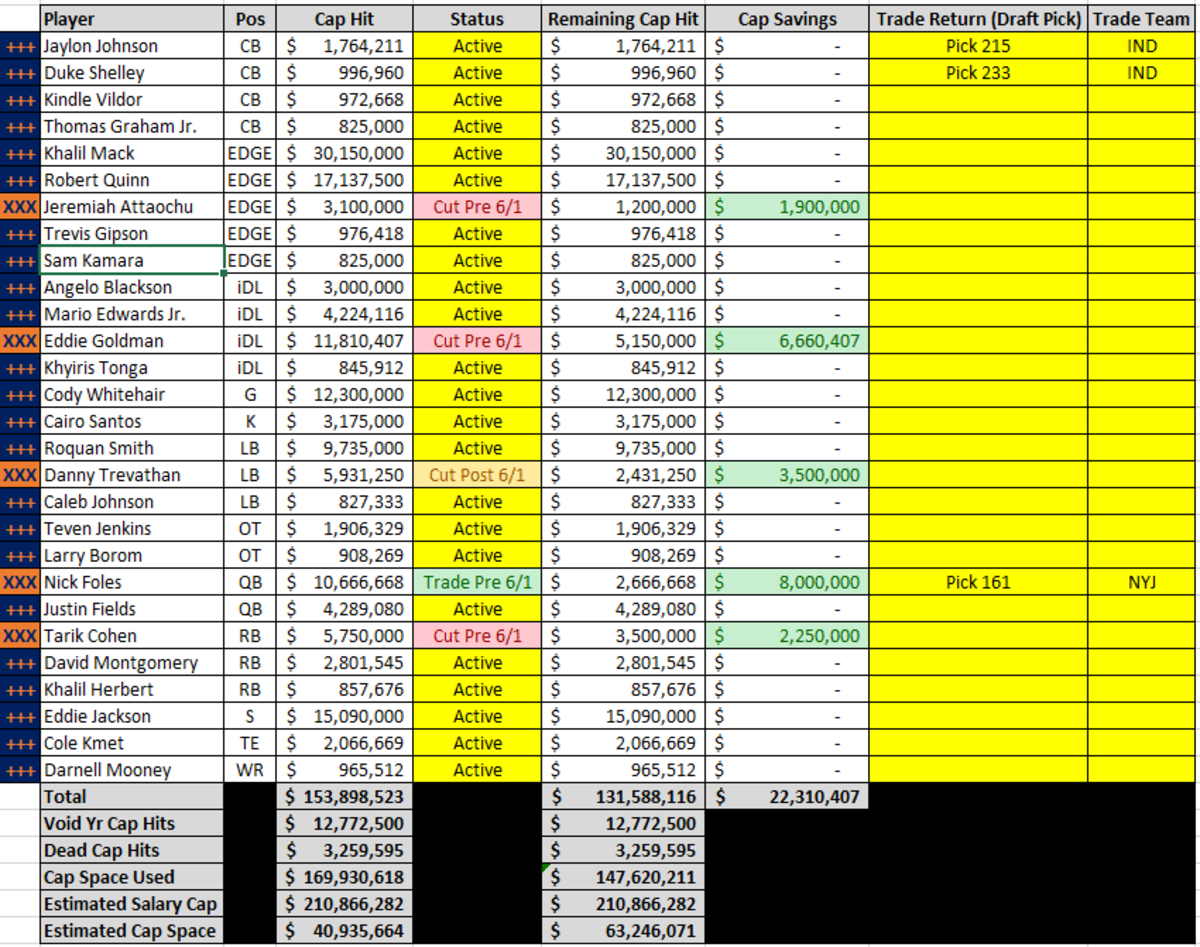This screenshot has height=947, width=1200.
Task: Click Eddie Goldman's Cut Pre 6/1 status cell
Action: point(477,341)
